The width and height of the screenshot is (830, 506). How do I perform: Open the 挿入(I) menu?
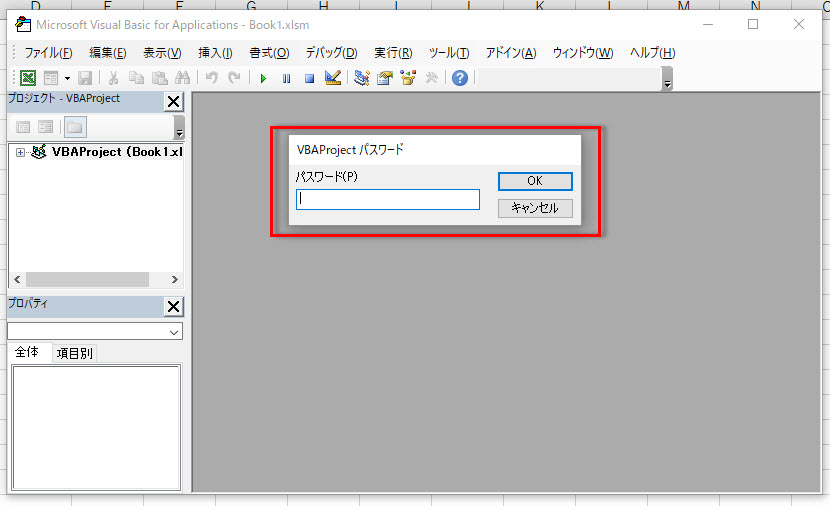pos(215,53)
